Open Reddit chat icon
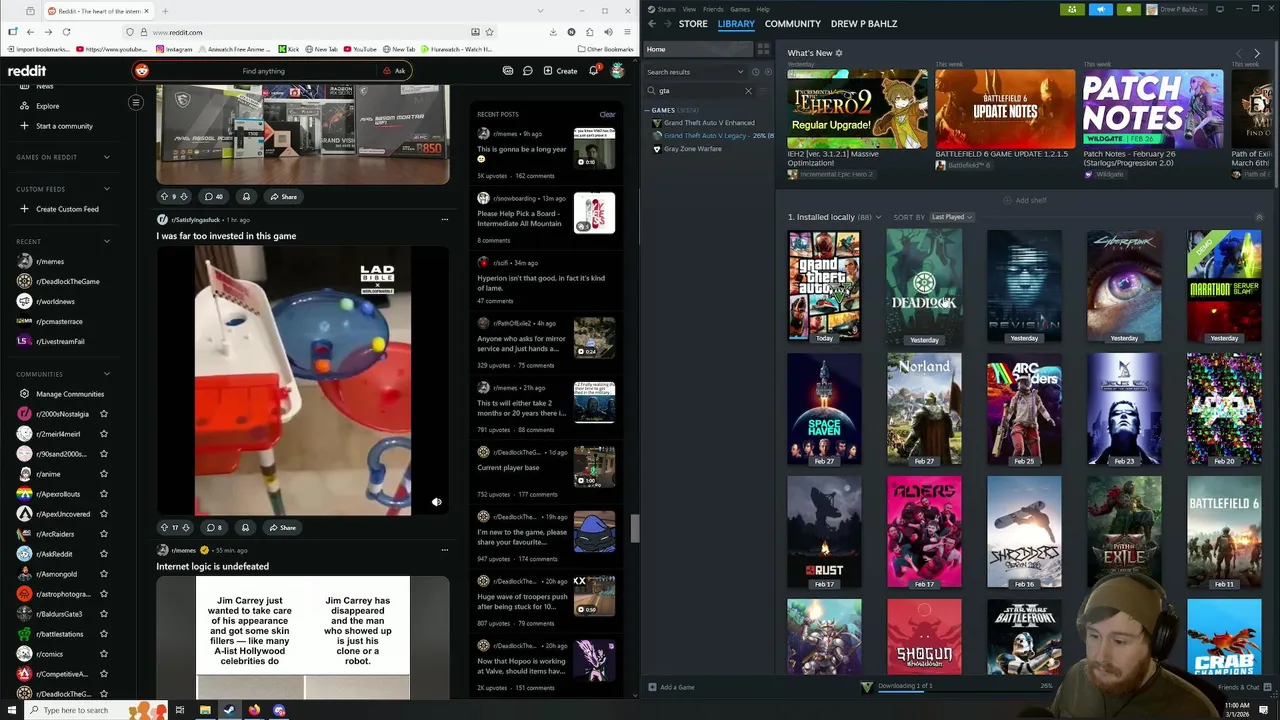 (x=527, y=71)
